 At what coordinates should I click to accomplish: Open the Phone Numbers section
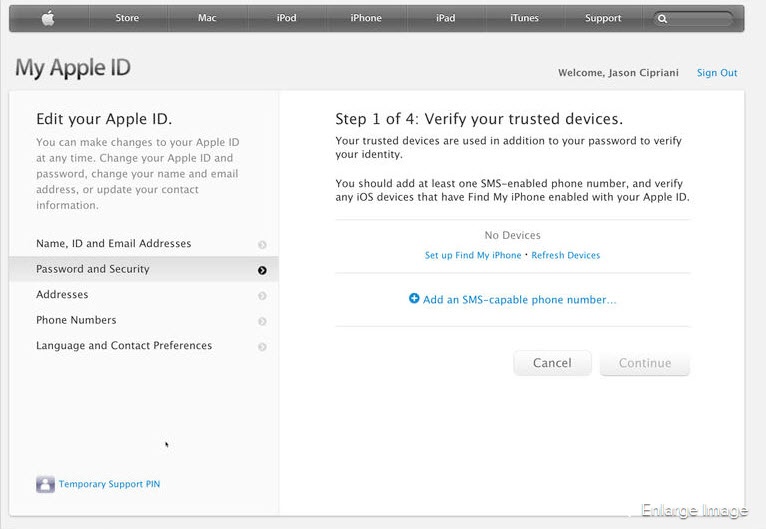coord(144,320)
